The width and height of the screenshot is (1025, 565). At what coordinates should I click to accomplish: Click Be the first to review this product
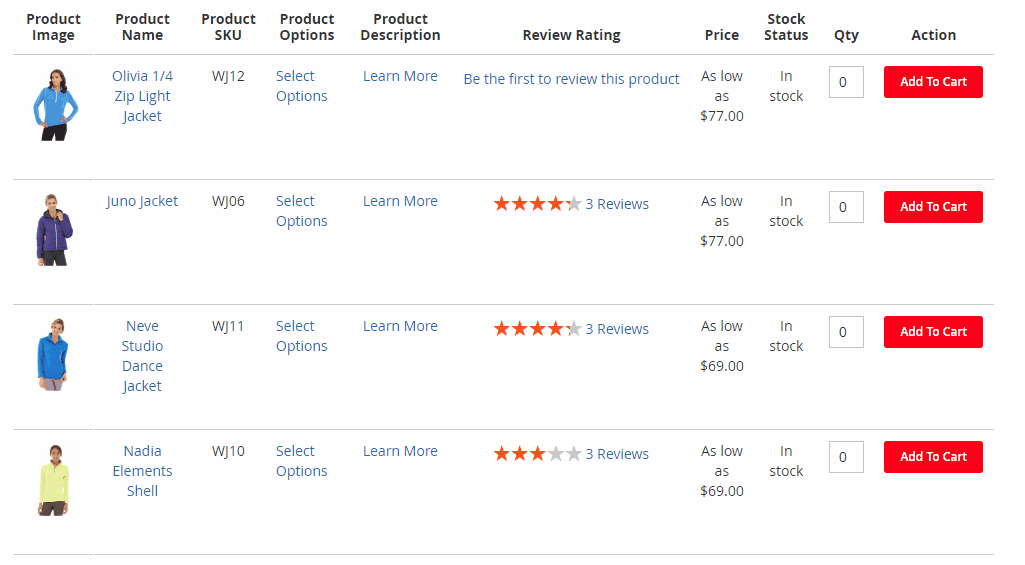click(x=571, y=79)
